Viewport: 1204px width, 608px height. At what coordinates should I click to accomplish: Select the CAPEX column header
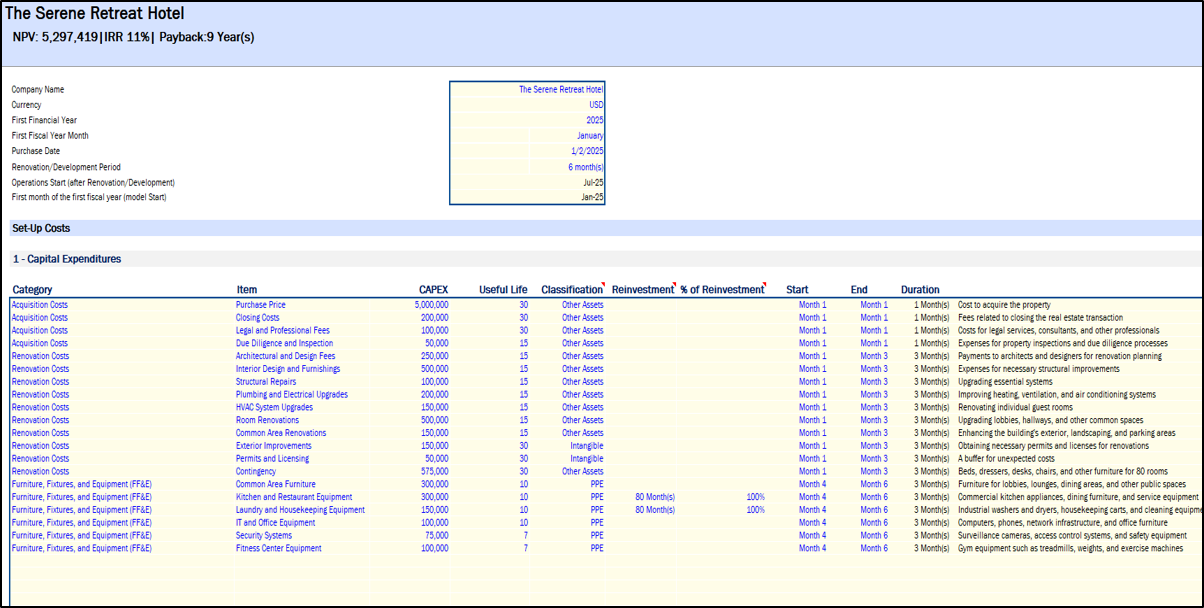pos(433,290)
